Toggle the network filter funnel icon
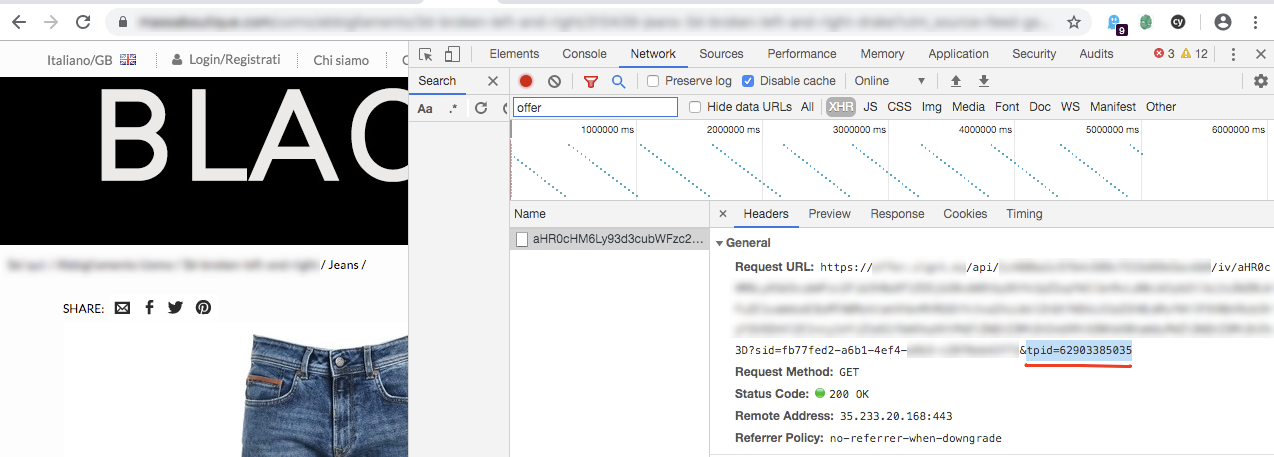 coord(591,81)
